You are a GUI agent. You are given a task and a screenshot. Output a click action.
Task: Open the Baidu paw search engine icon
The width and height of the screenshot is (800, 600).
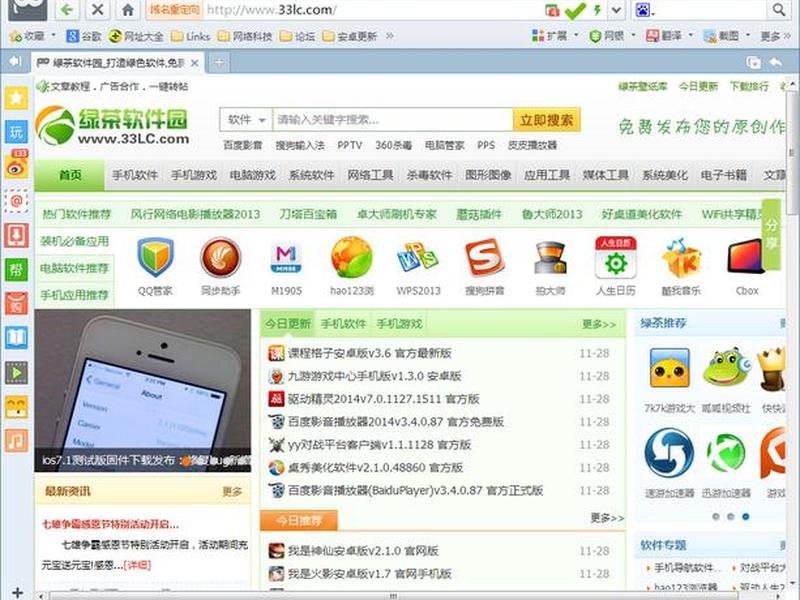(x=642, y=10)
